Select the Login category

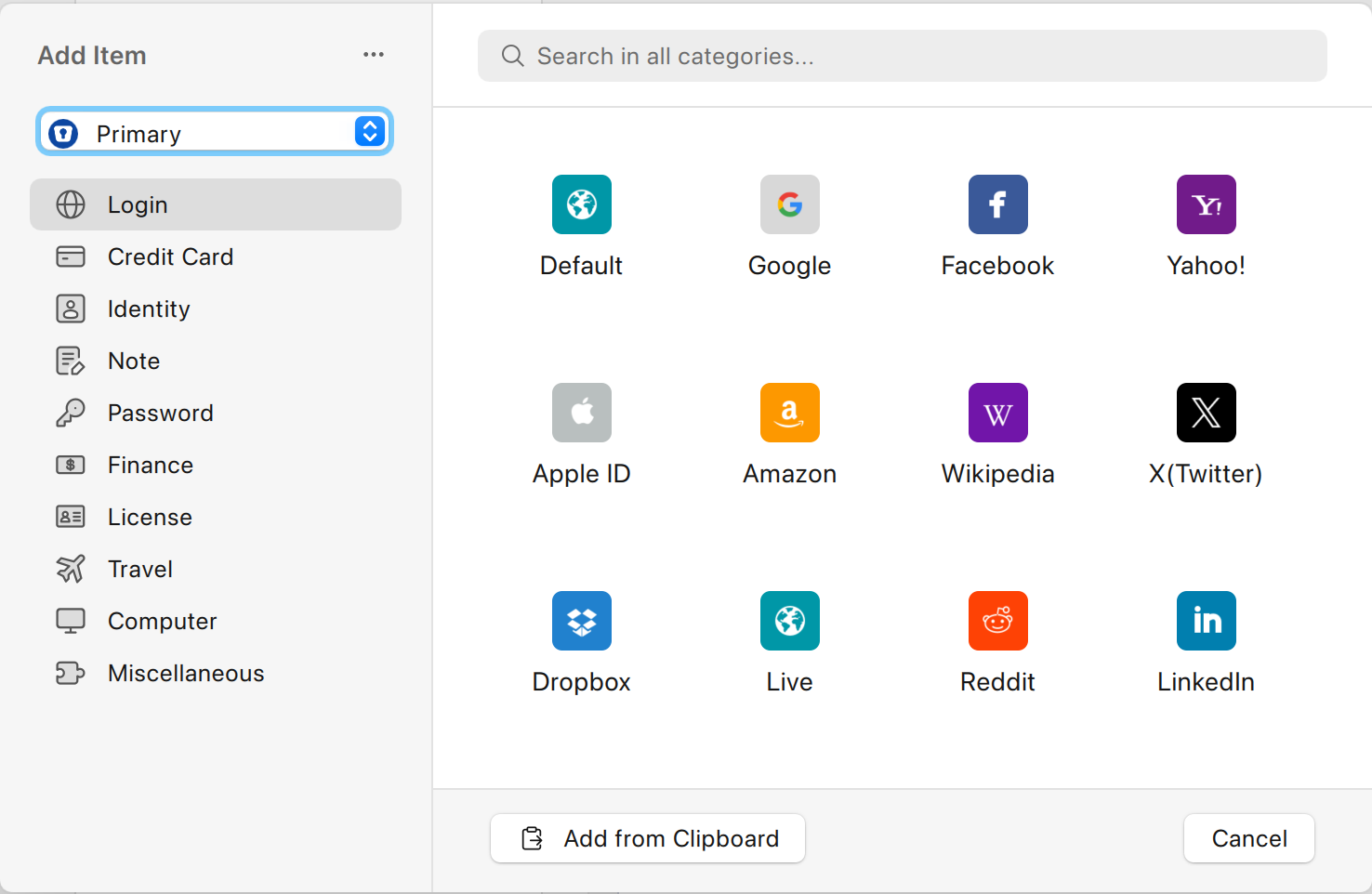click(x=216, y=204)
